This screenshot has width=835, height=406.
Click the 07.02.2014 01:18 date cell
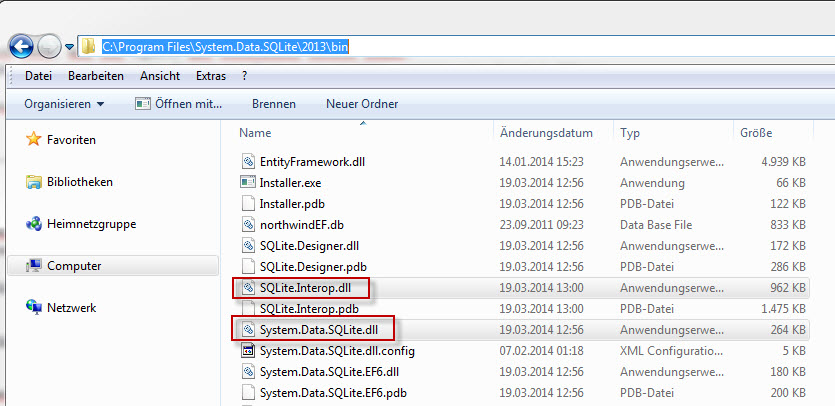(542, 351)
